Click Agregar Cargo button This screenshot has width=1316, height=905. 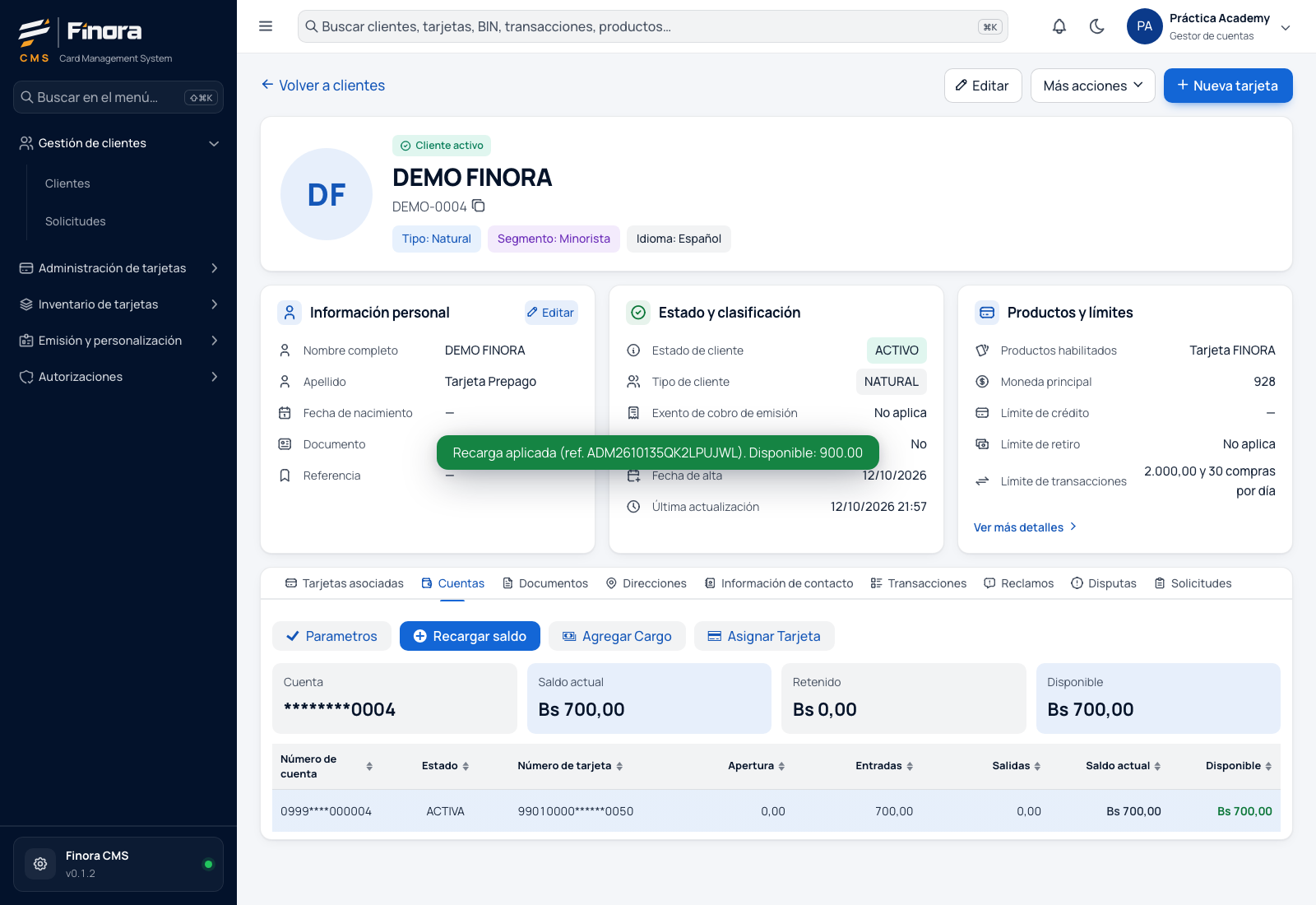pos(617,636)
